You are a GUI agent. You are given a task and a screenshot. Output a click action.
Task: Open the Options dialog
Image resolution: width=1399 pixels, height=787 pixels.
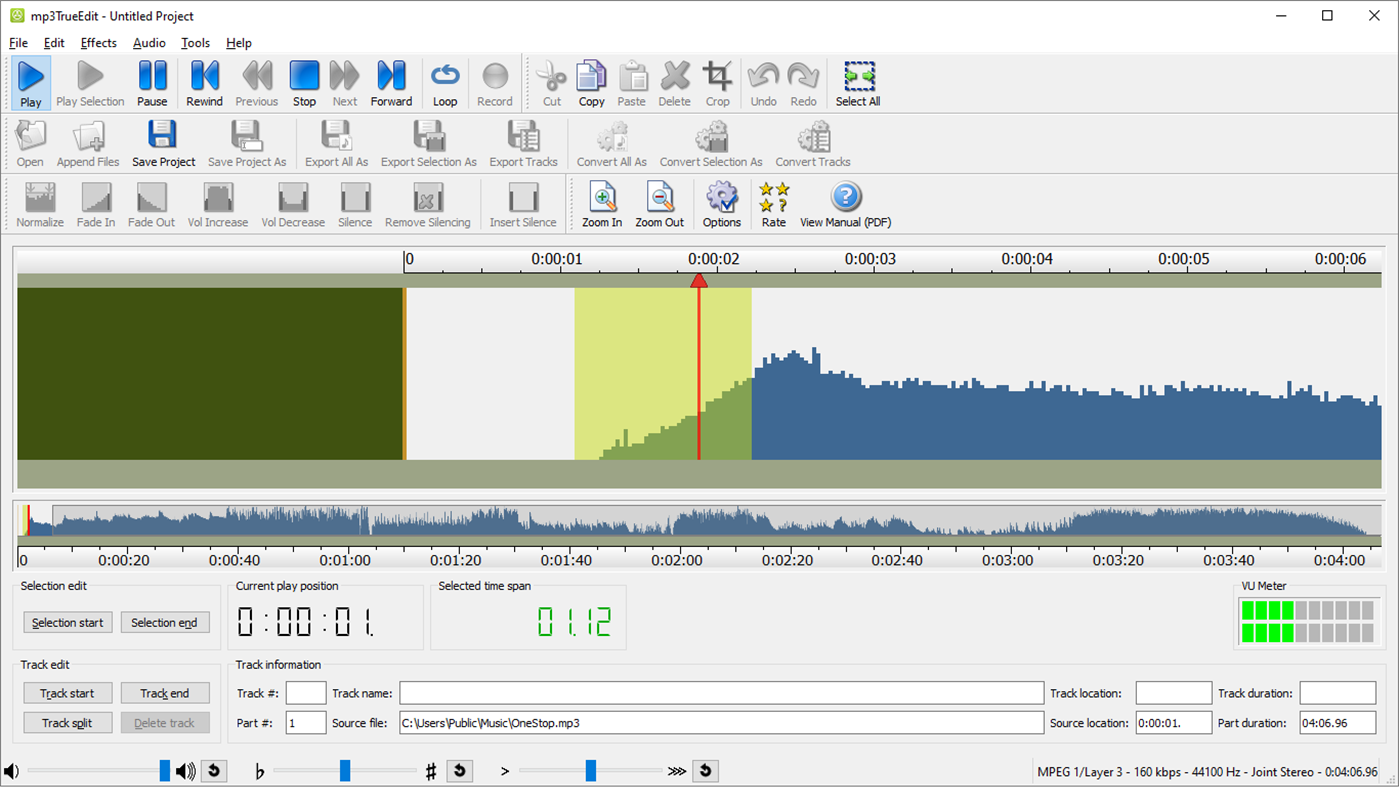point(721,203)
